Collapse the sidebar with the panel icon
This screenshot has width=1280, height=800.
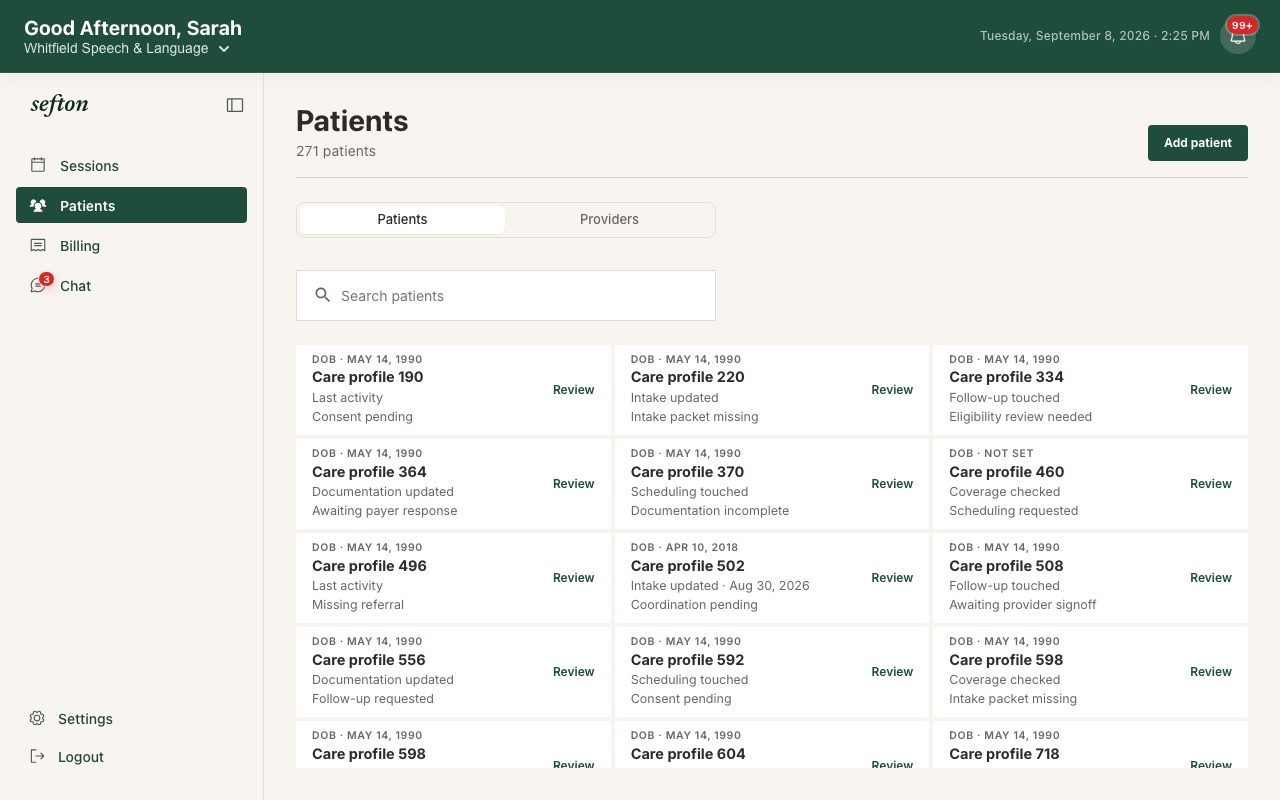pos(235,105)
